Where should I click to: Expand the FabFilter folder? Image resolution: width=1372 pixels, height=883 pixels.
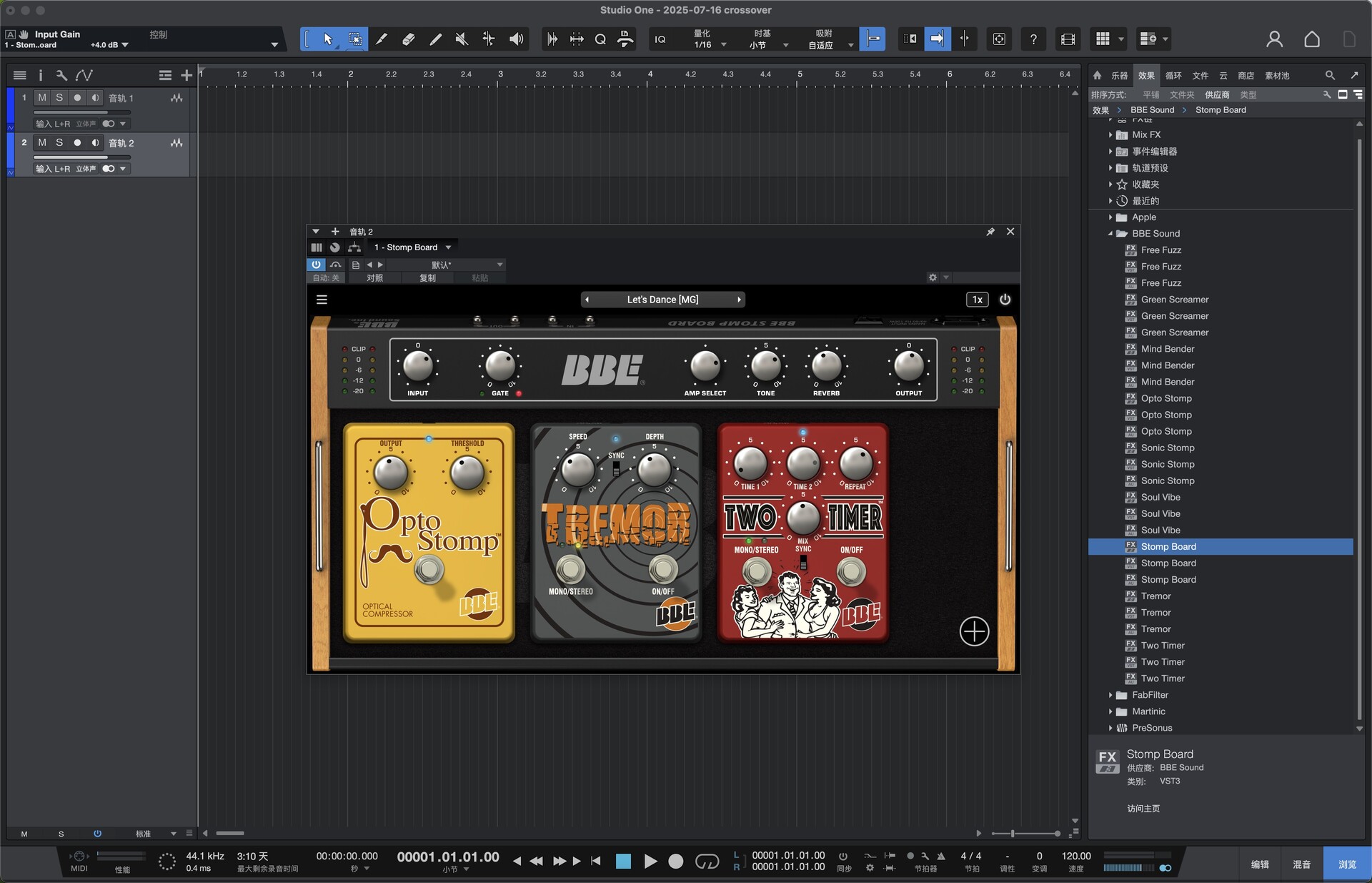(1110, 695)
